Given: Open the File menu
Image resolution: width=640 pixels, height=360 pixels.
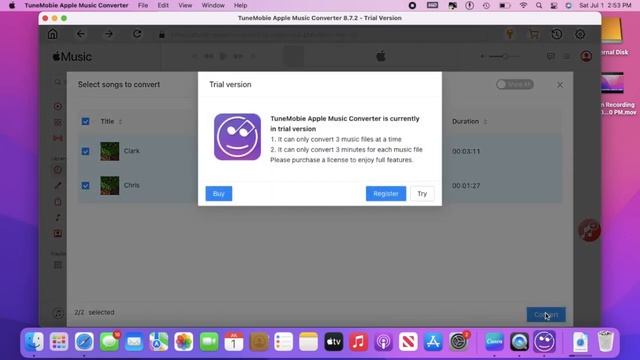Looking at the screenshot, I should coord(143,5).
